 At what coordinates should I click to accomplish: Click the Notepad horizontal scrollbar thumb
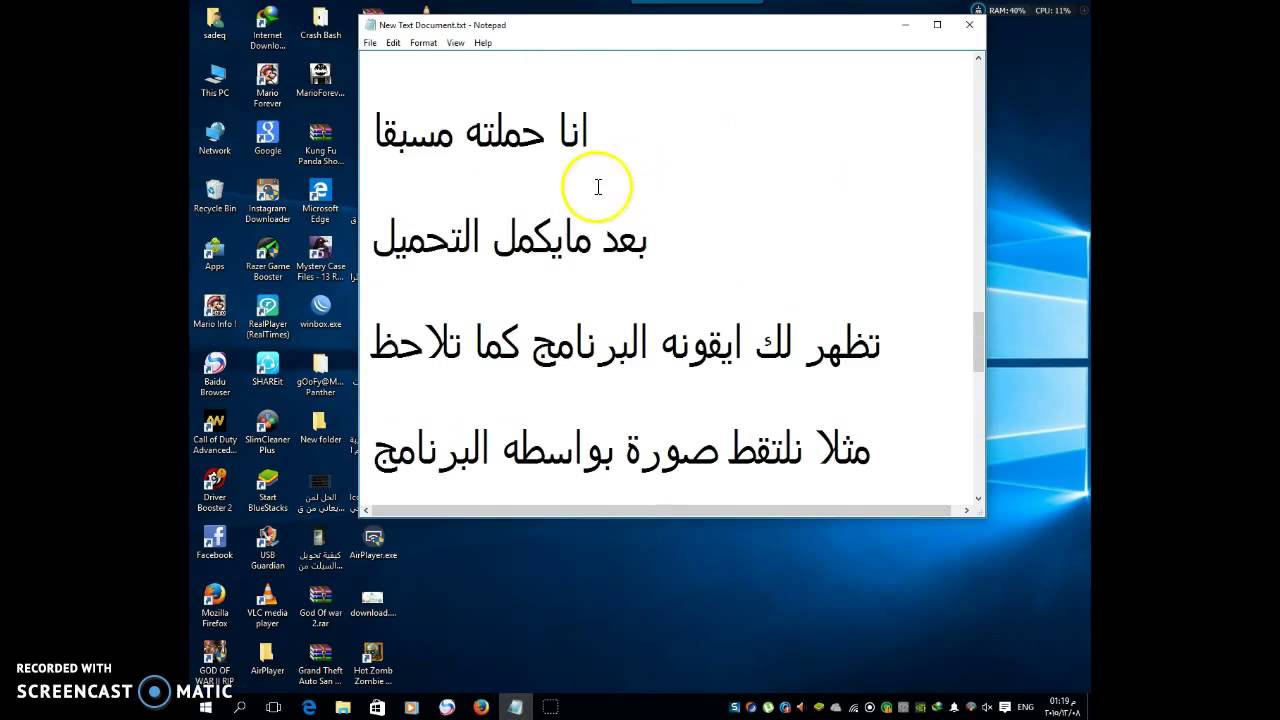click(660, 510)
